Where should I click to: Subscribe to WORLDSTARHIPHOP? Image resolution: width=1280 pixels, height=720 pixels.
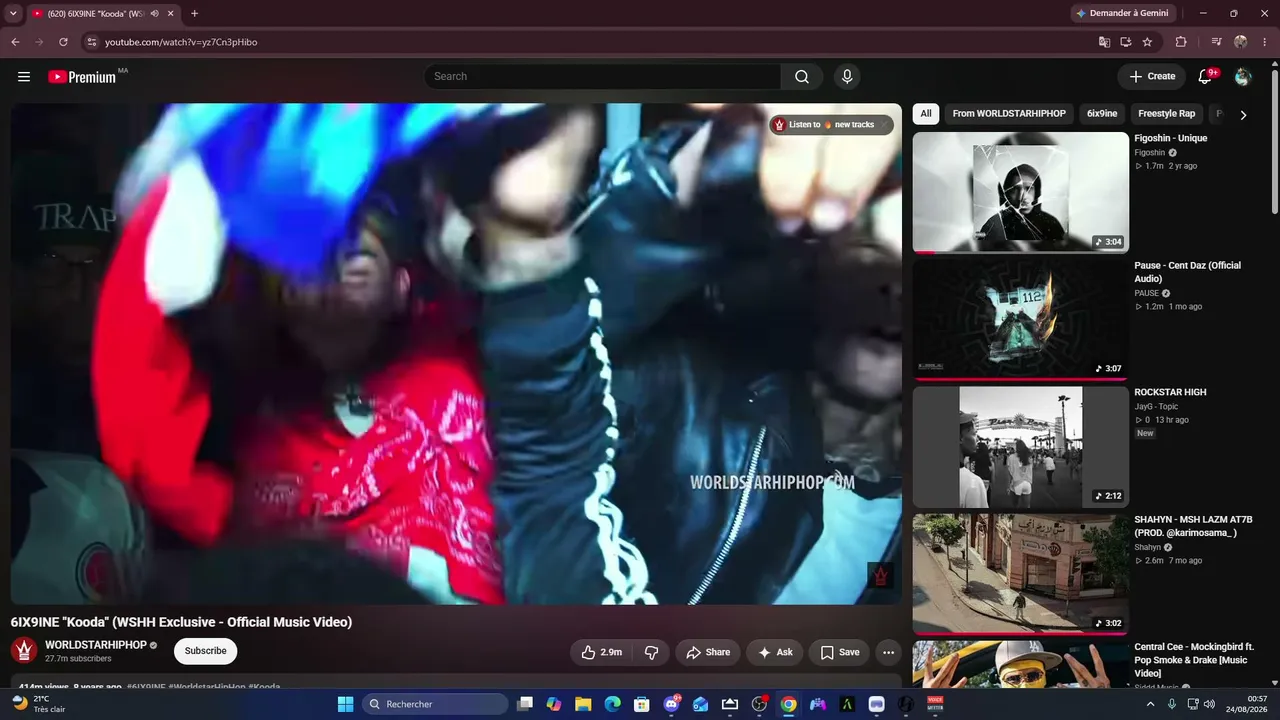click(x=205, y=651)
